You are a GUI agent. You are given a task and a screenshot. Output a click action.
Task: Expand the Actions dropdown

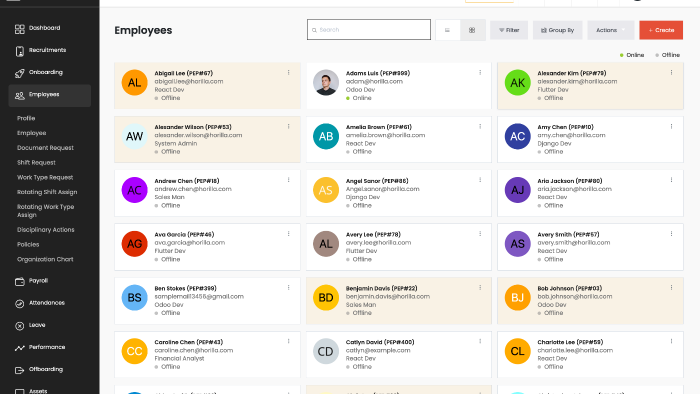coord(610,30)
